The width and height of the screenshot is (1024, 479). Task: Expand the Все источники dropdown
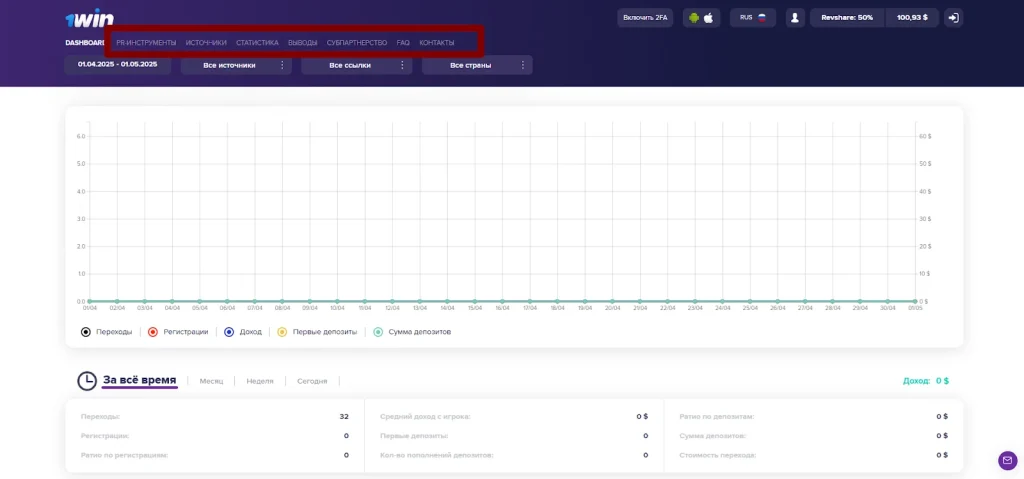click(x=236, y=65)
